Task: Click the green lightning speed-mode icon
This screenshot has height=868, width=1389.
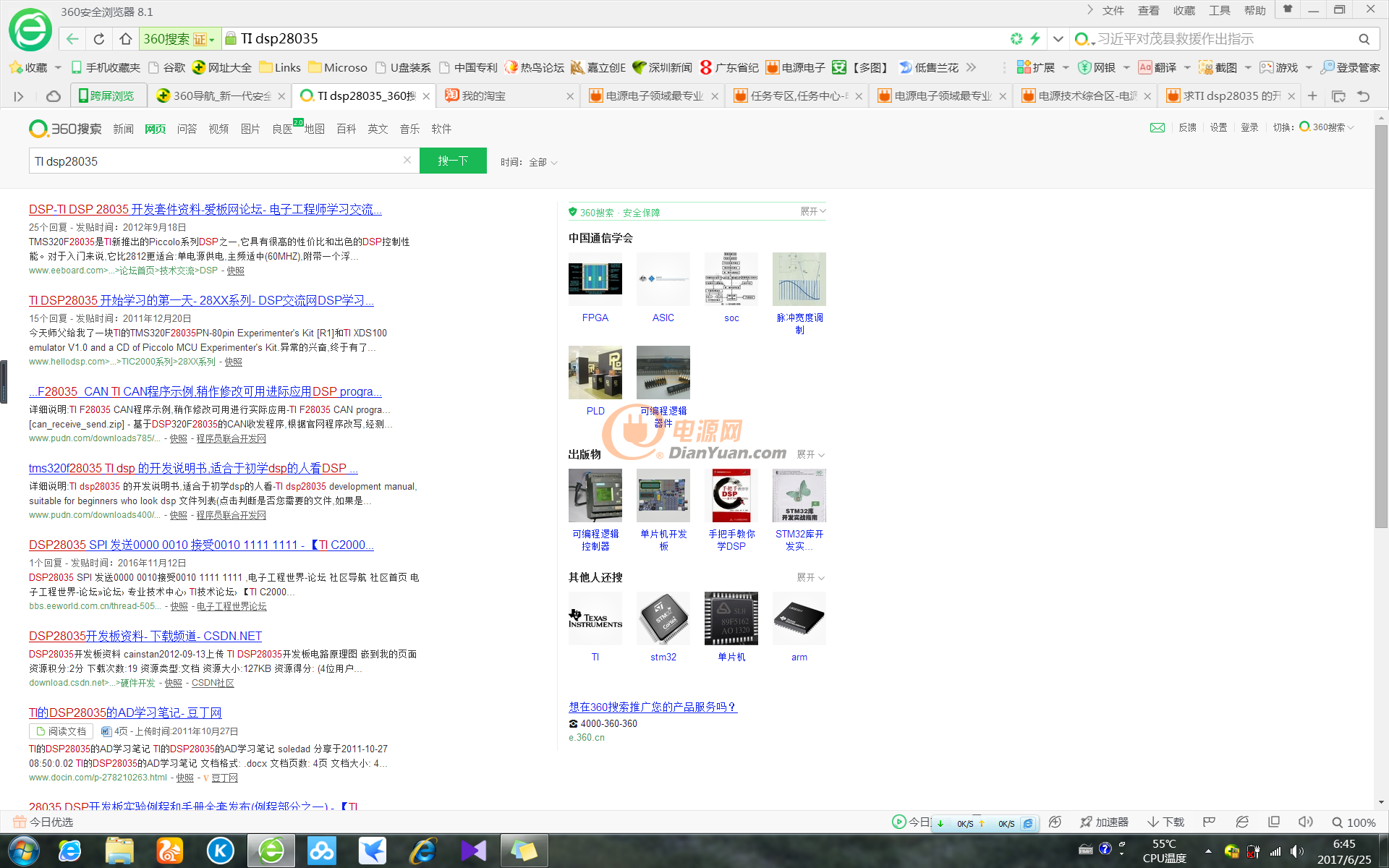Action: point(1035,39)
